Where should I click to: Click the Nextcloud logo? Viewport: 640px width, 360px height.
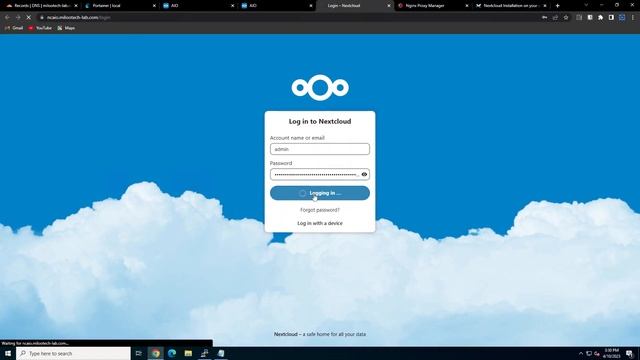click(x=320, y=87)
